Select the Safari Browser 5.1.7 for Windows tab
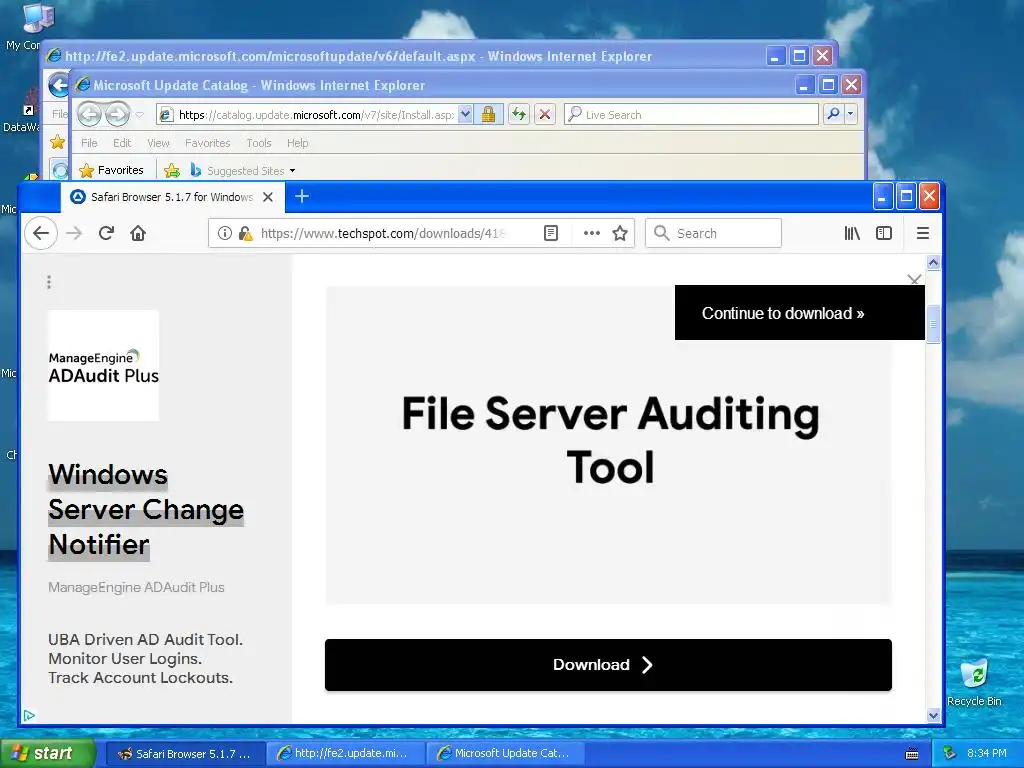The image size is (1024, 768). coord(173,197)
